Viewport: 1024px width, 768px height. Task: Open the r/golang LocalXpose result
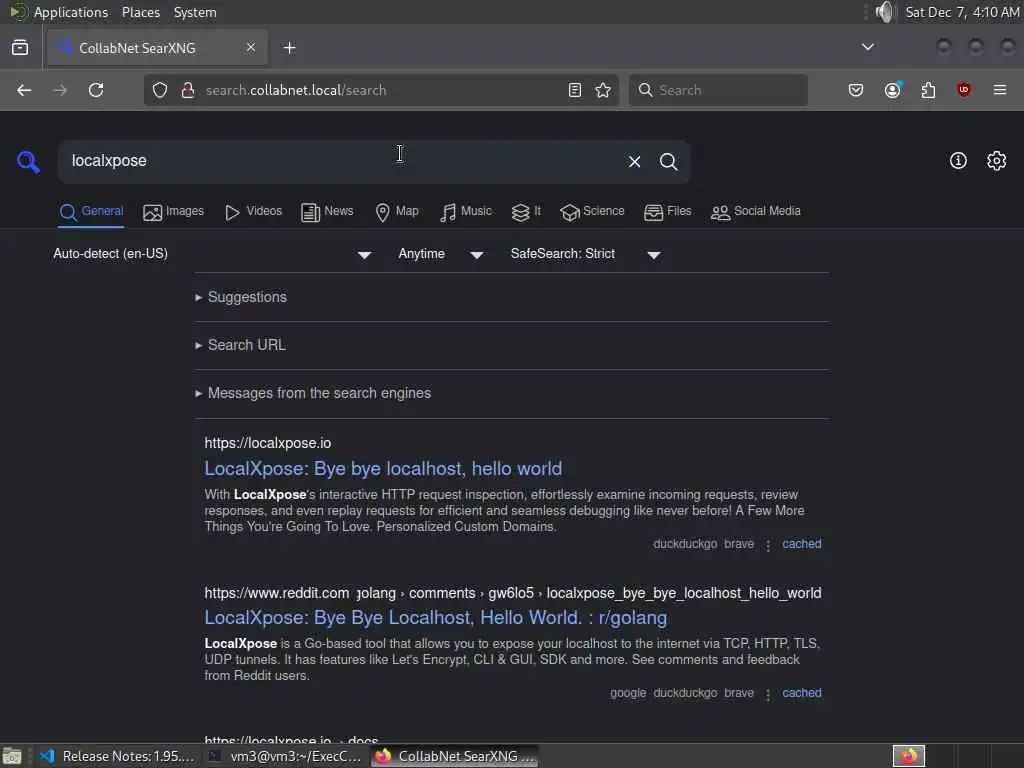(x=436, y=618)
